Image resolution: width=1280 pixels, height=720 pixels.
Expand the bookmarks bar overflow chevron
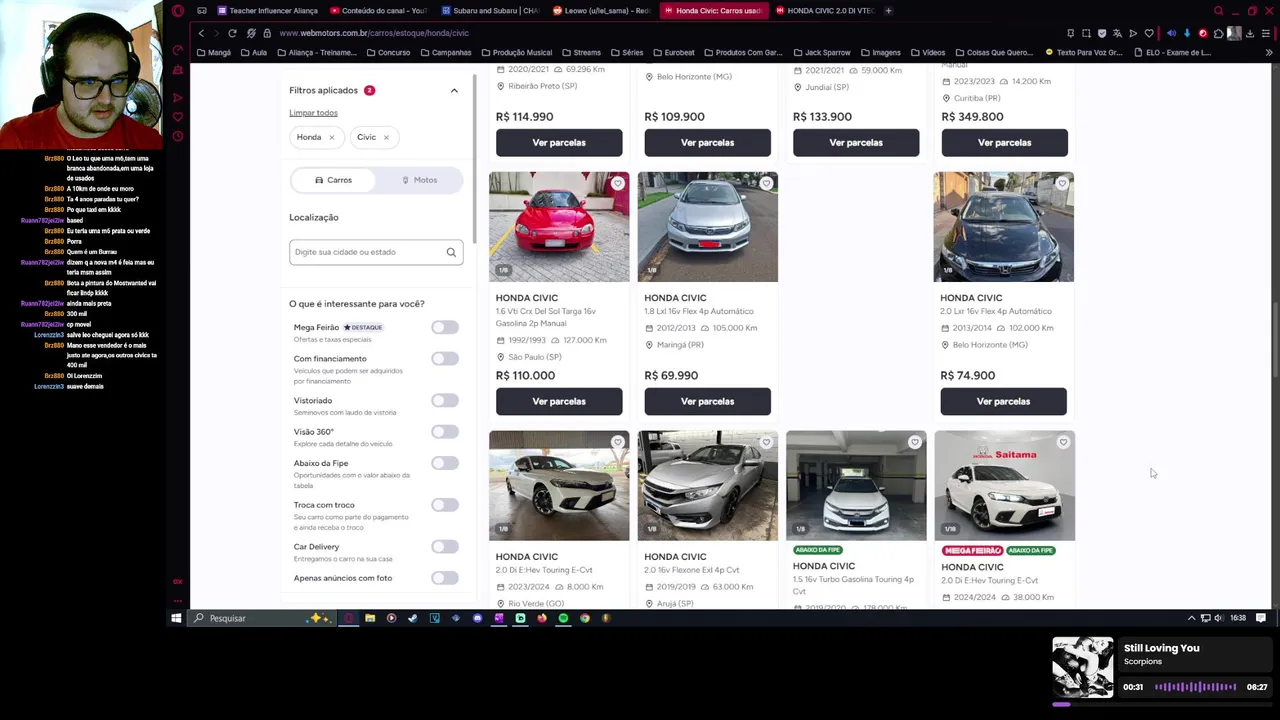coord(1270,52)
